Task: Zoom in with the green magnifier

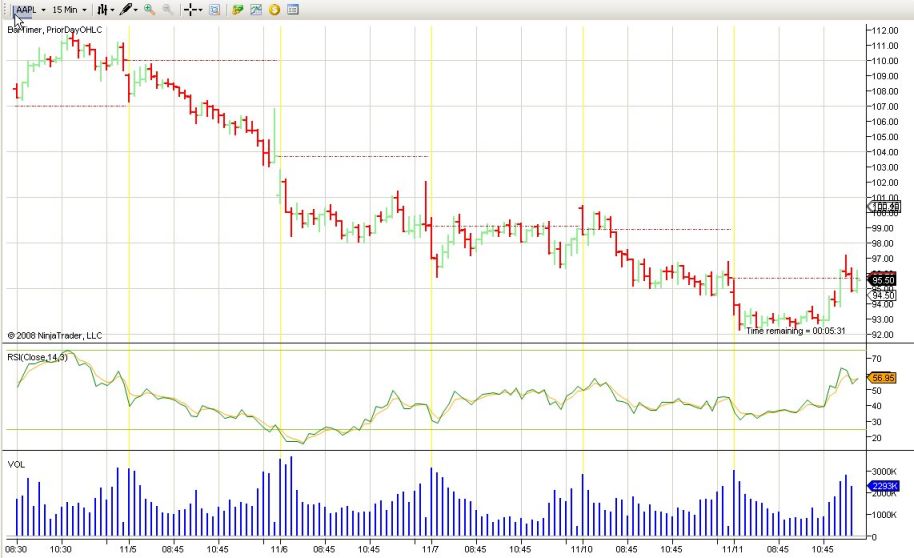Action: click(x=149, y=10)
